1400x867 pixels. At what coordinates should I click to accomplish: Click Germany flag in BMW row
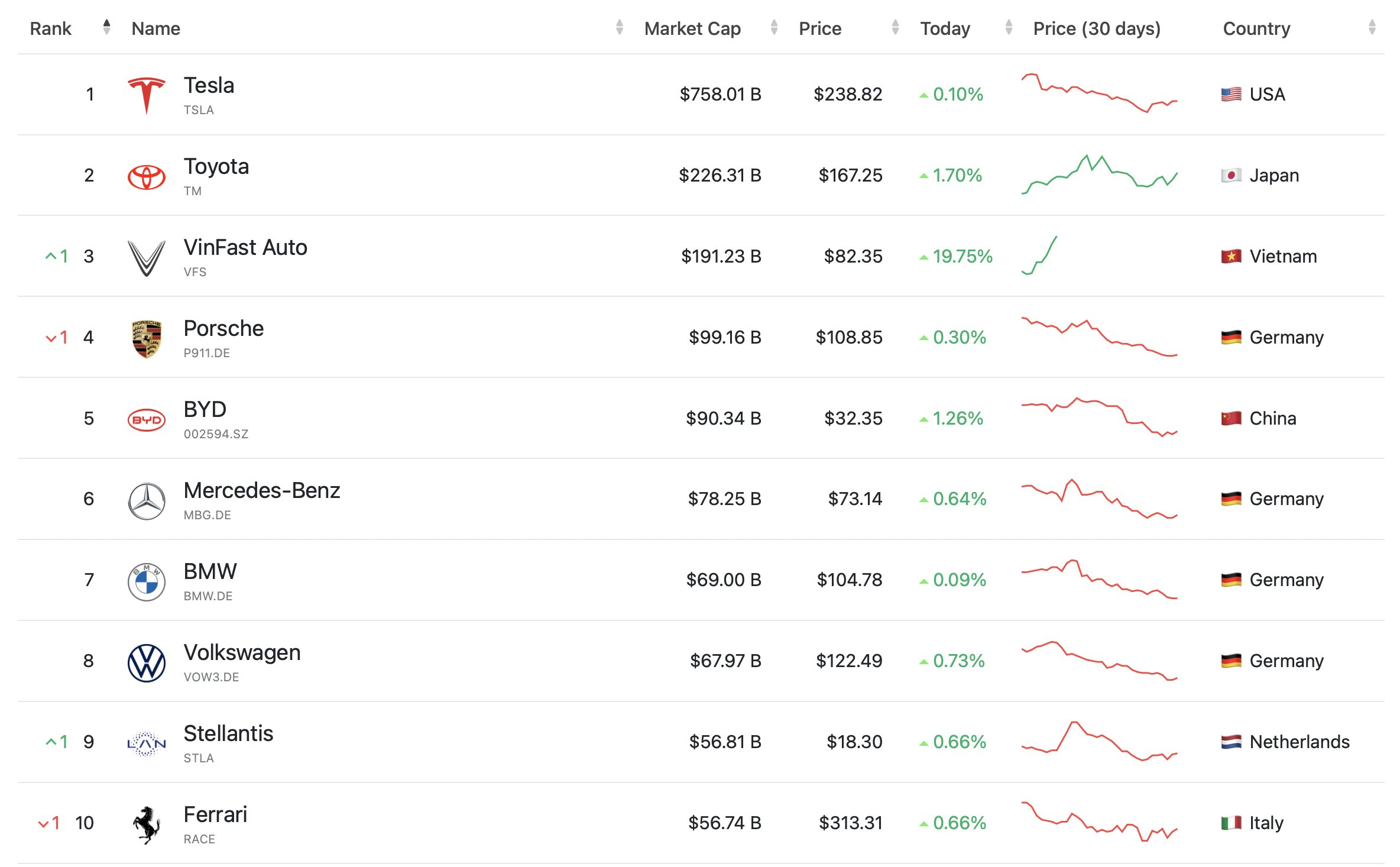tap(1232, 580)
